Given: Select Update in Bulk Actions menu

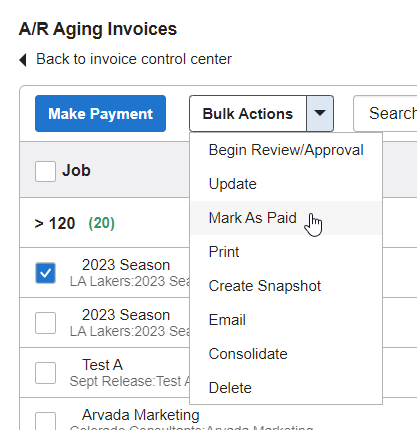Looking at the screenshot, I should 286,184.
